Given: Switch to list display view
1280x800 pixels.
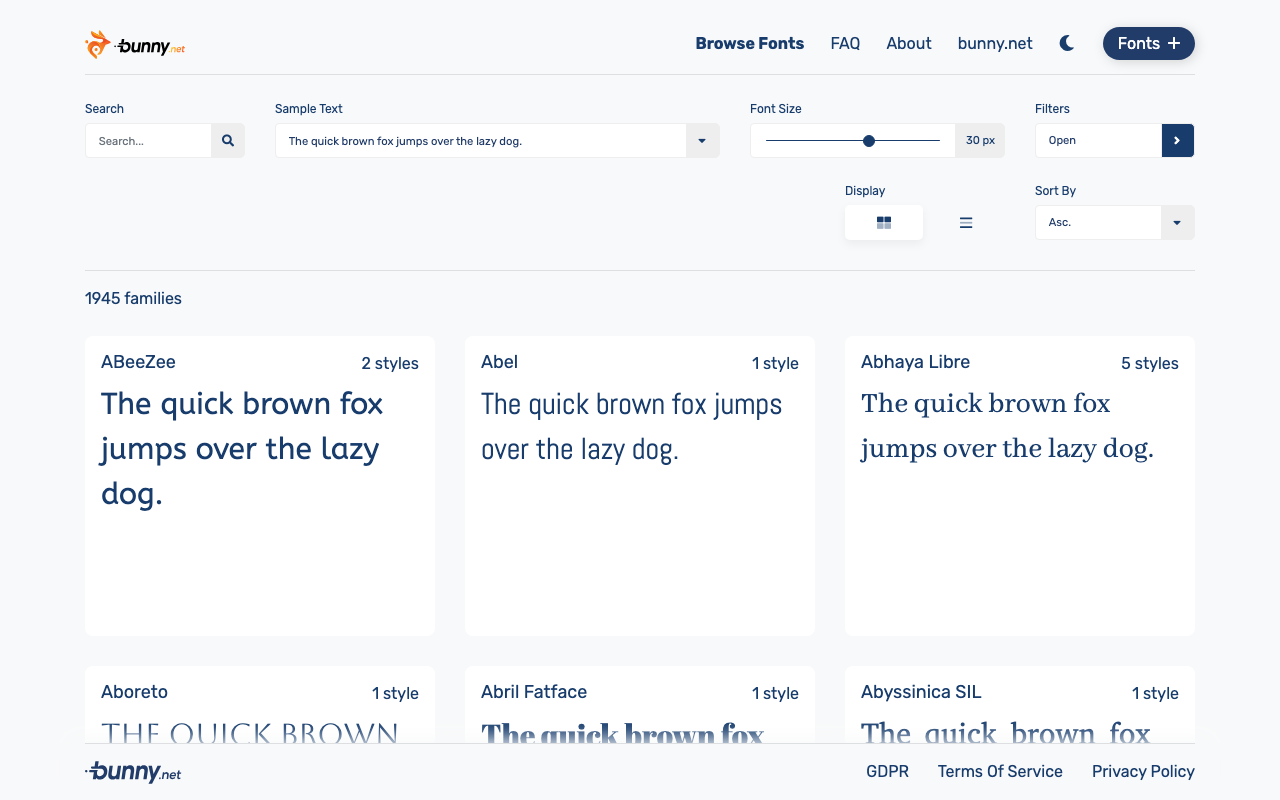Looking at the screenshot, I should click(x=966, y=222).
